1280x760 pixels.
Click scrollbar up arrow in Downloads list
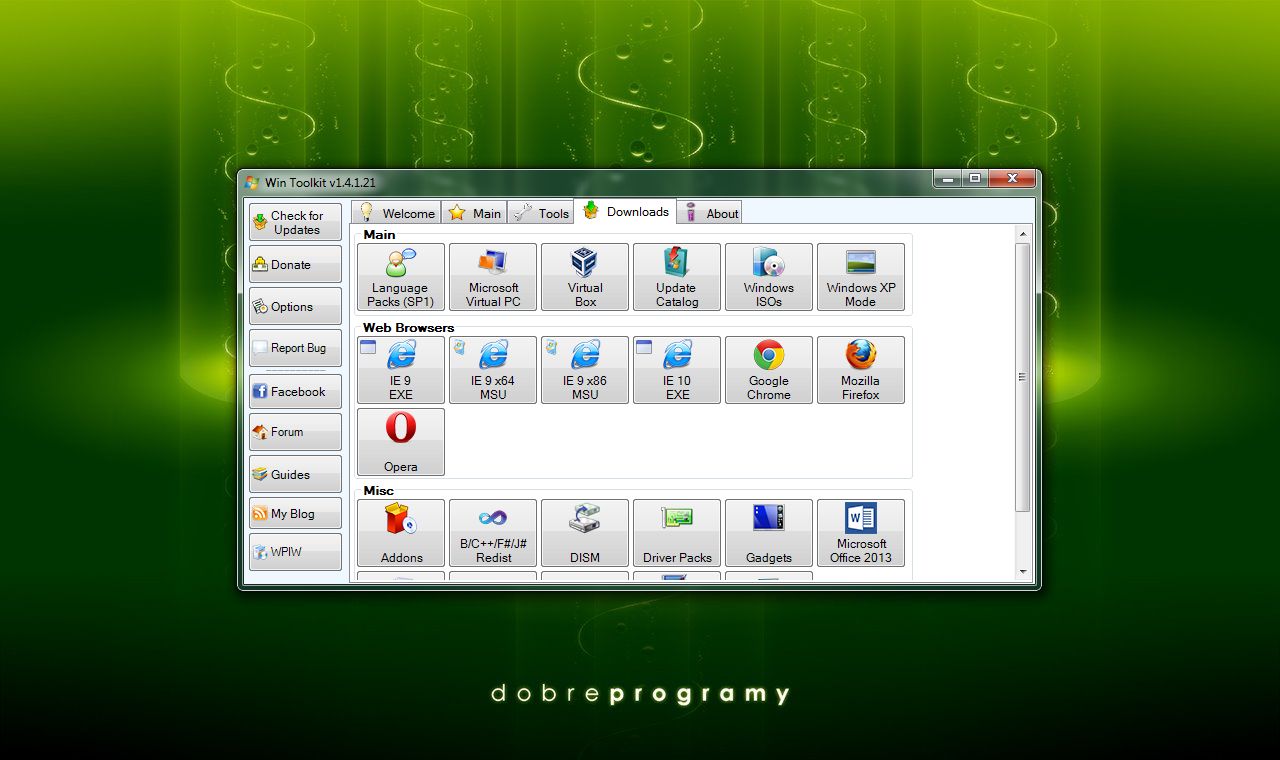point(1023,234)
